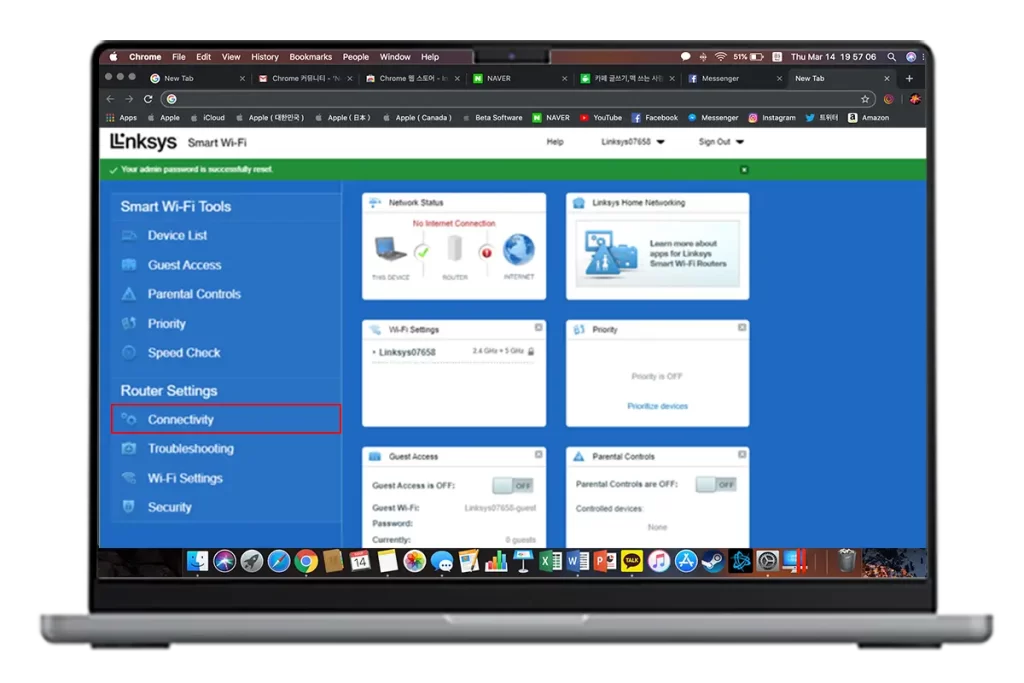Click the red internet error indicator in Network Status
Image resolution: width=1024 pixels, height=683 pixels.
tap(486, 252)
